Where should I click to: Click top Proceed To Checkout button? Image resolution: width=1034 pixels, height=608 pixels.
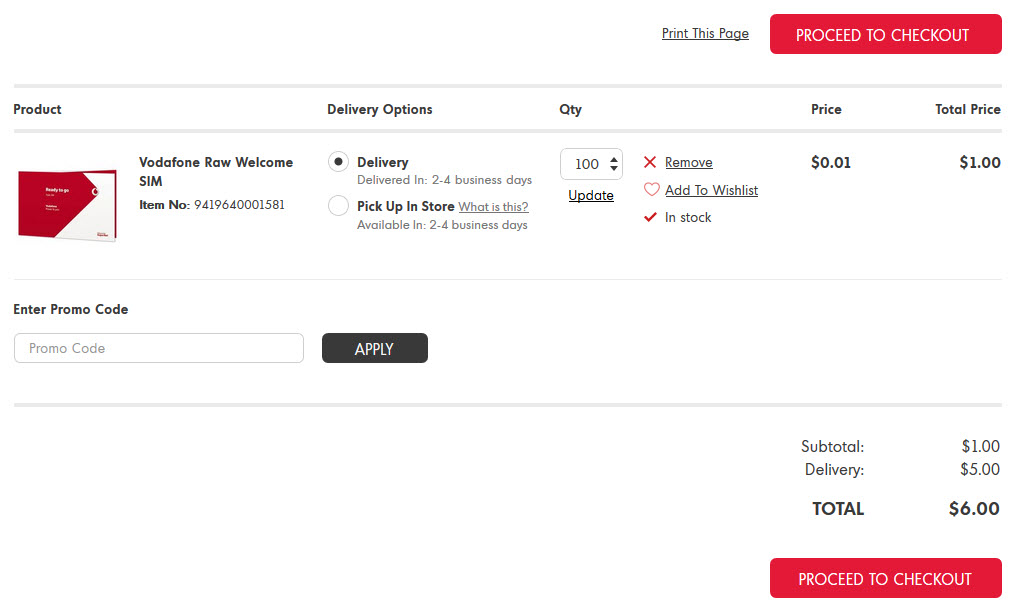(x=886, y=34)
